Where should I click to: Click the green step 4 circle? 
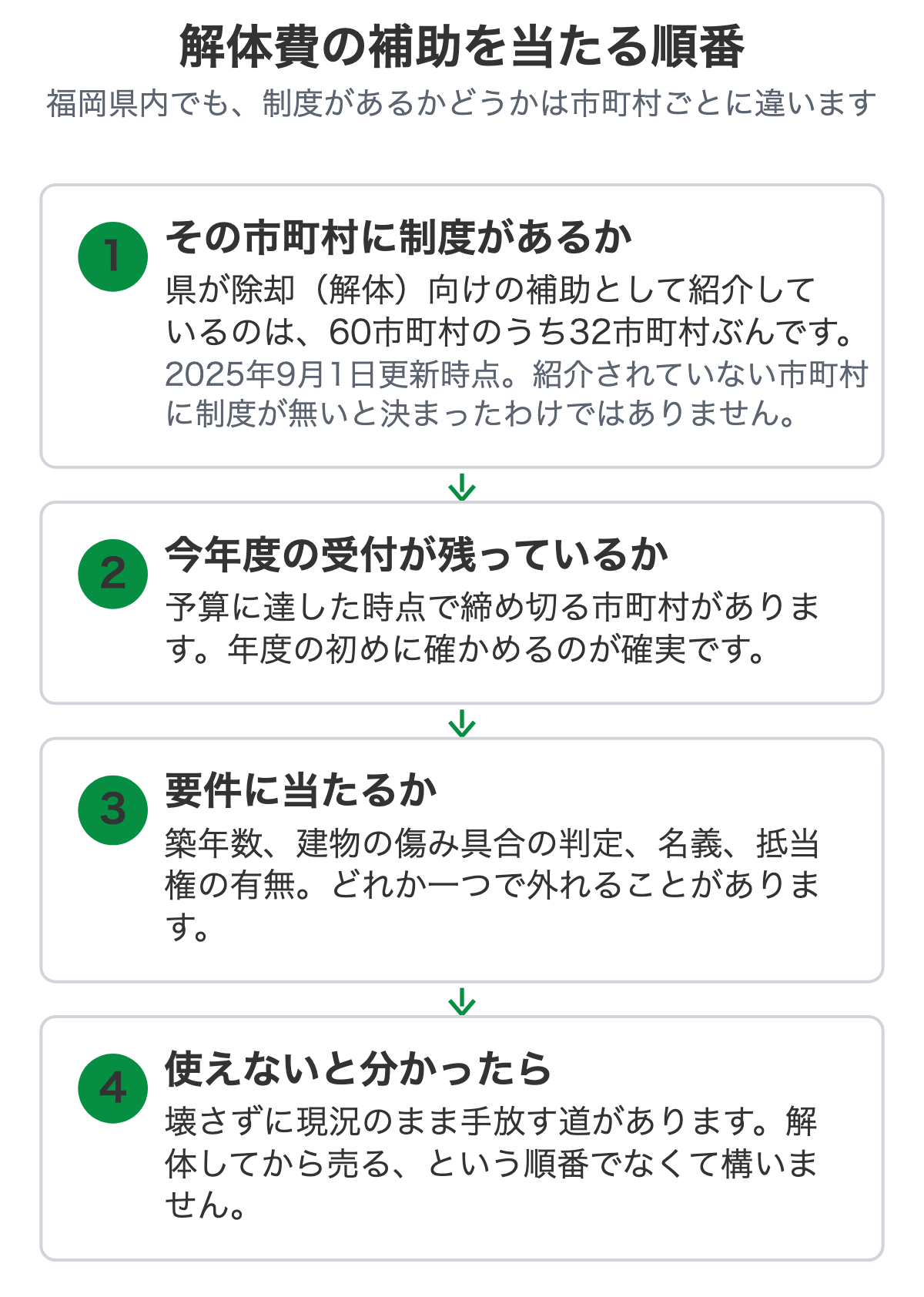click(x=112, y=1088)
